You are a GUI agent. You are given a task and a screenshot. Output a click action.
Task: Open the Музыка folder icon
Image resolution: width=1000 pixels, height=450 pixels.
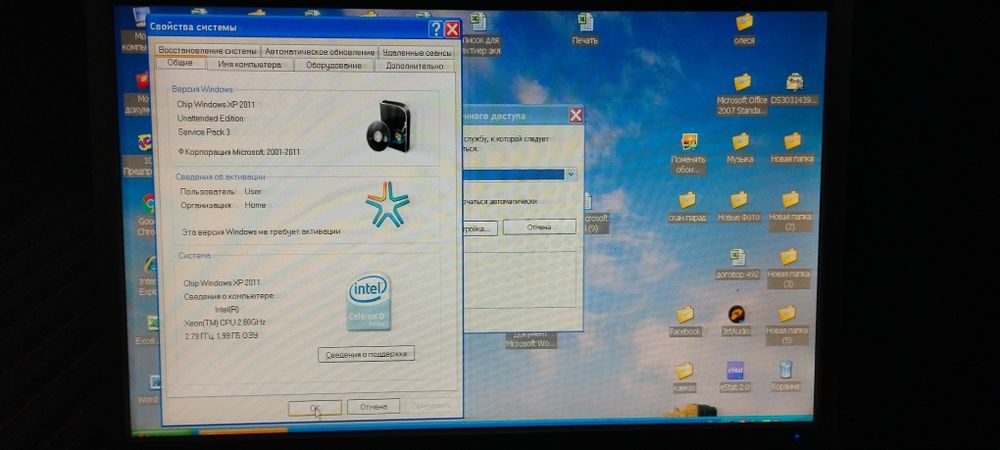[740, 142]
